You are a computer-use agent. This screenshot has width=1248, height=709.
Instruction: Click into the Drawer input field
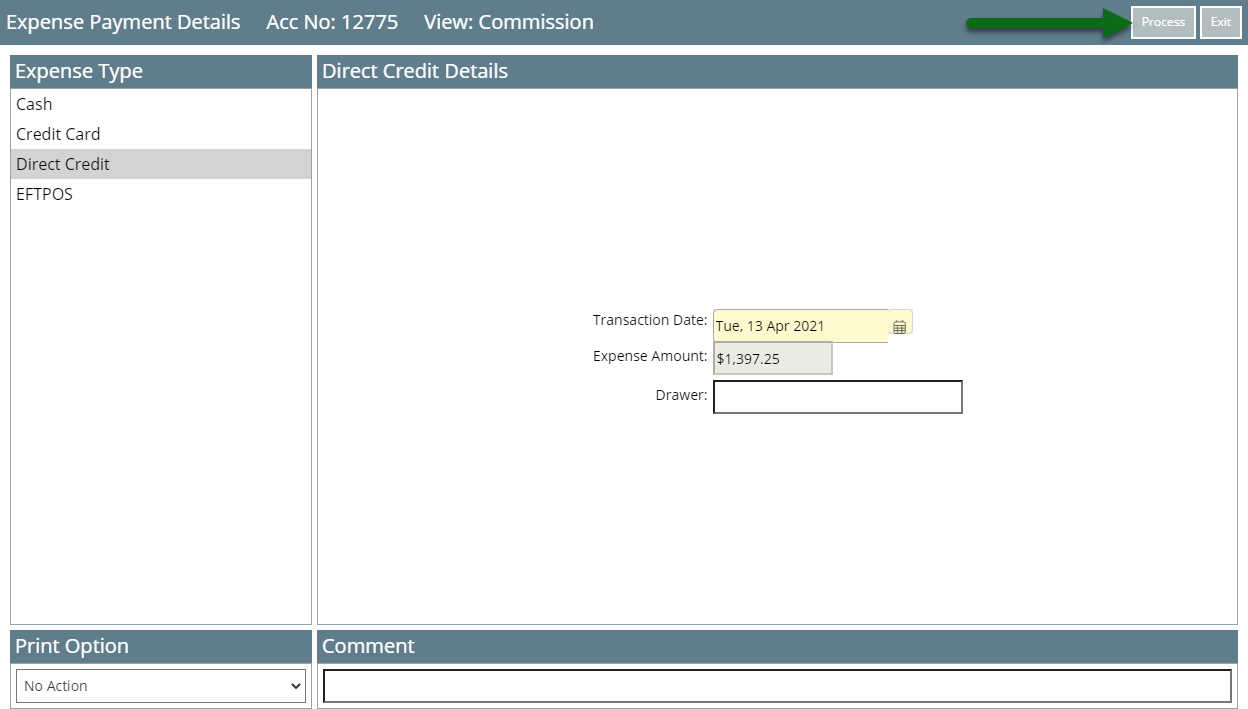pos(838,397)
